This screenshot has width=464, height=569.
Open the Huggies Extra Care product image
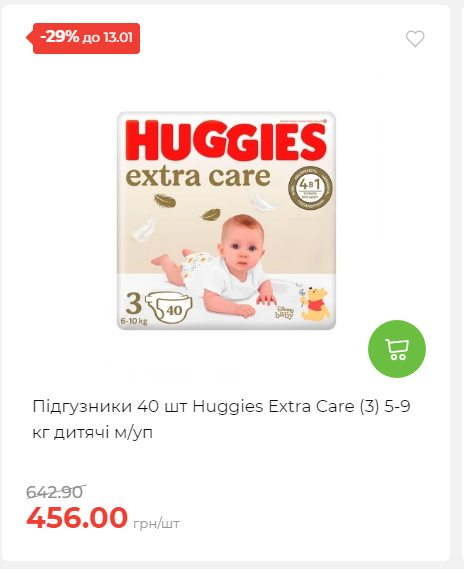(x=226, y=221)
